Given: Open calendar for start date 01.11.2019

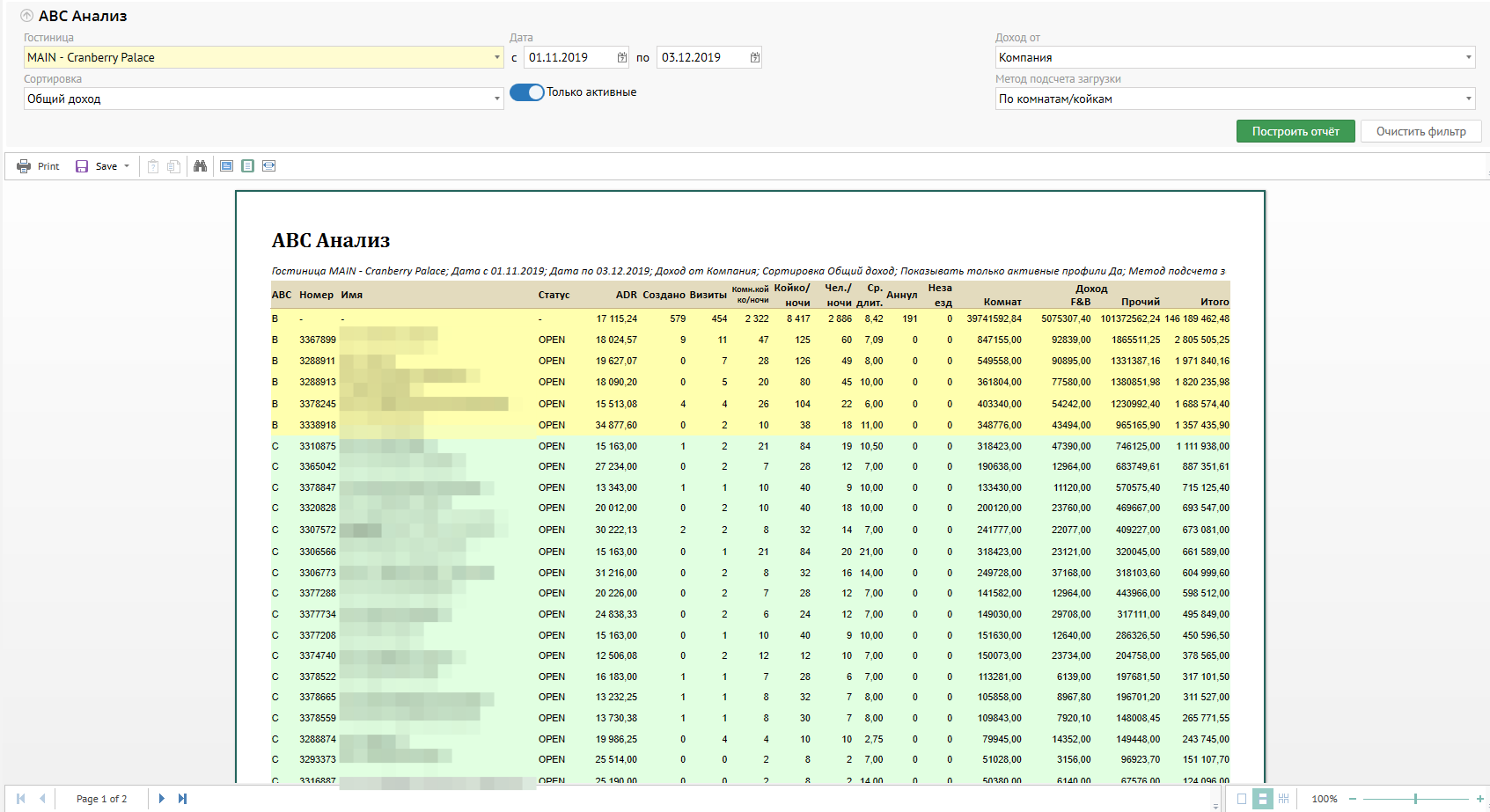Looking at the screenshot, I should click(x=622, y=57).
